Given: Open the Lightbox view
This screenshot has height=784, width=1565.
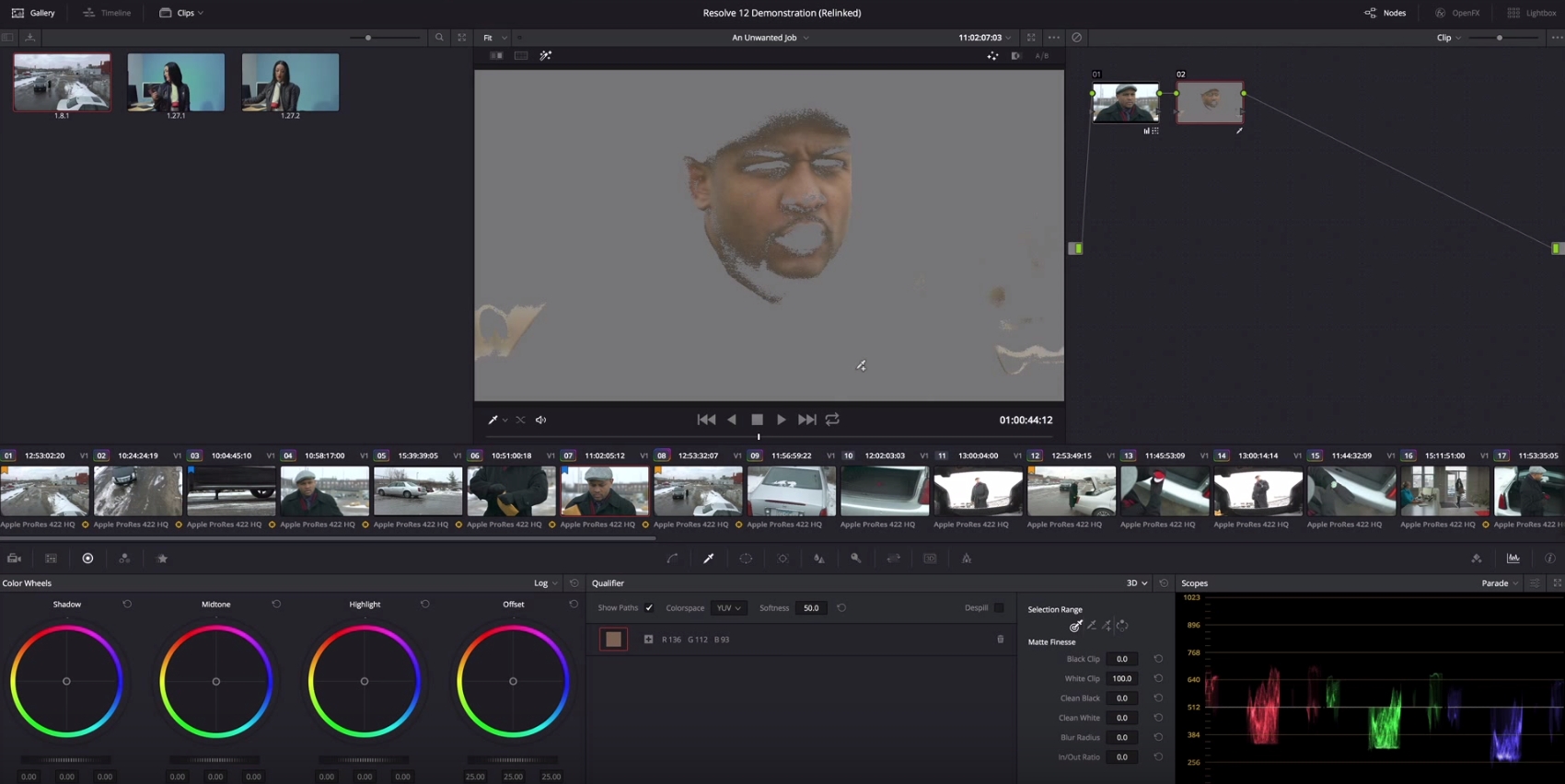Looking at the screenshot, I should pos(1532,13).
